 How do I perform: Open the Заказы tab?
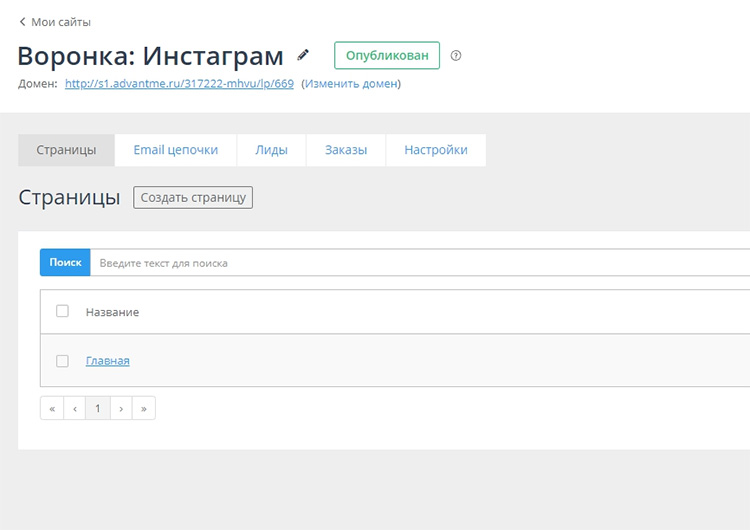point(346,150)
